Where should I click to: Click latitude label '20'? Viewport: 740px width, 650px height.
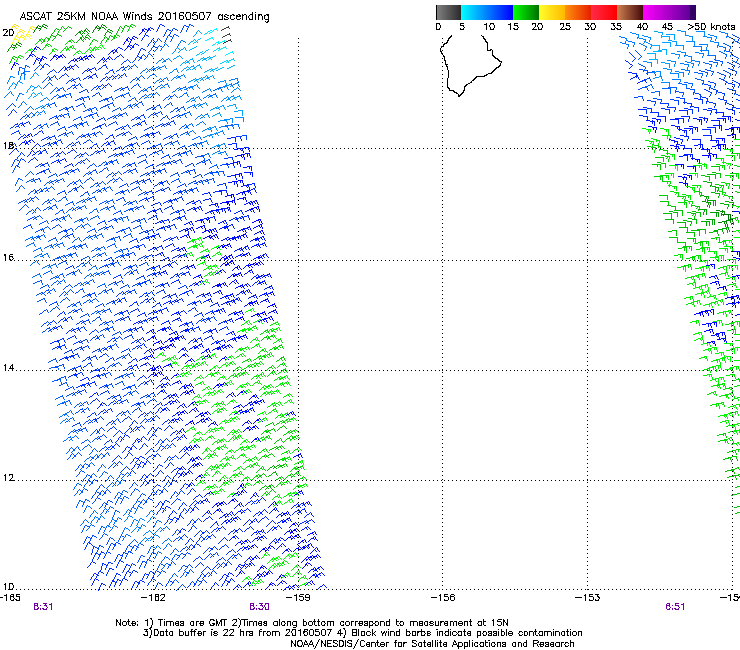pyautogui.click(x=8, y=33)
